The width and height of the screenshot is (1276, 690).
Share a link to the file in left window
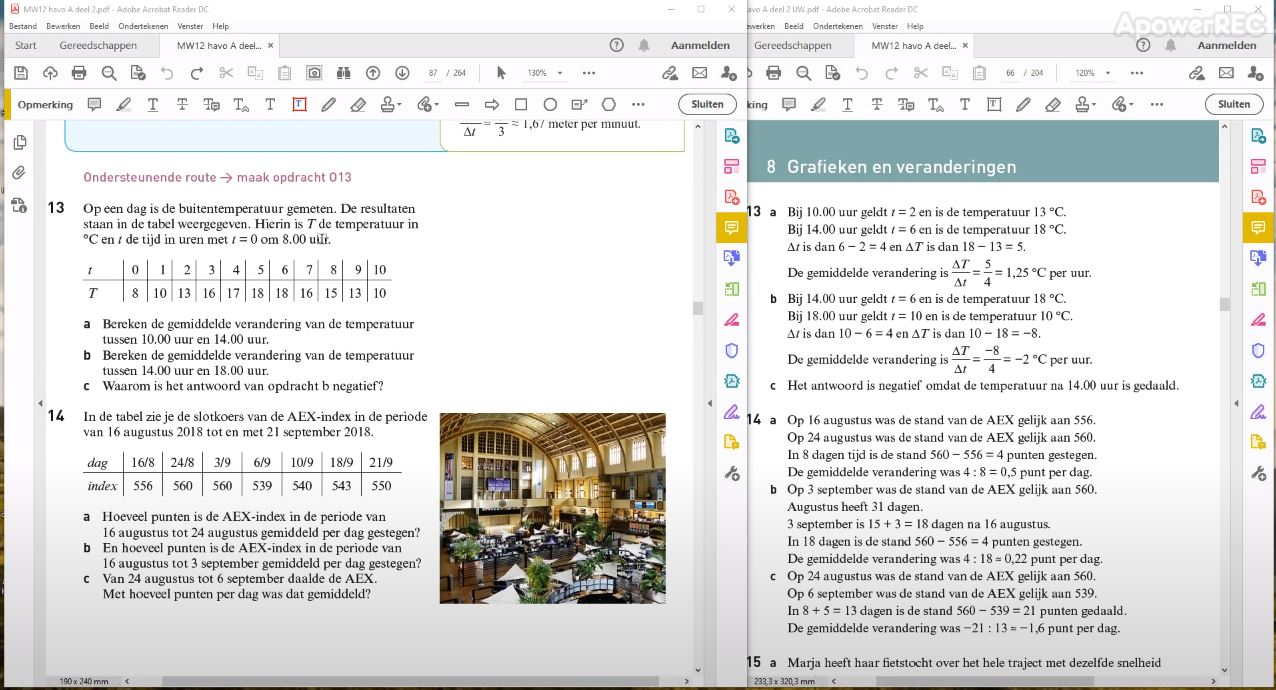(x=670, y=73)
